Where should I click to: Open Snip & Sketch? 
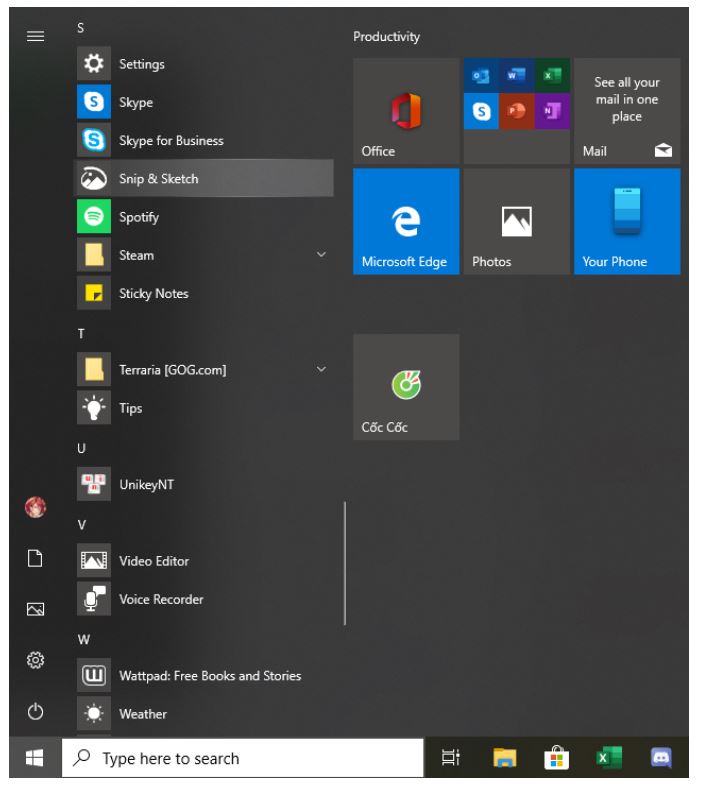204,178
